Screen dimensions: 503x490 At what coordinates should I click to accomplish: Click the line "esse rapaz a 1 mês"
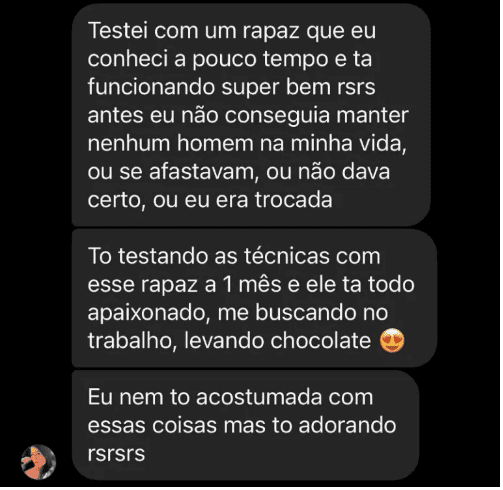tap(252, 286)
